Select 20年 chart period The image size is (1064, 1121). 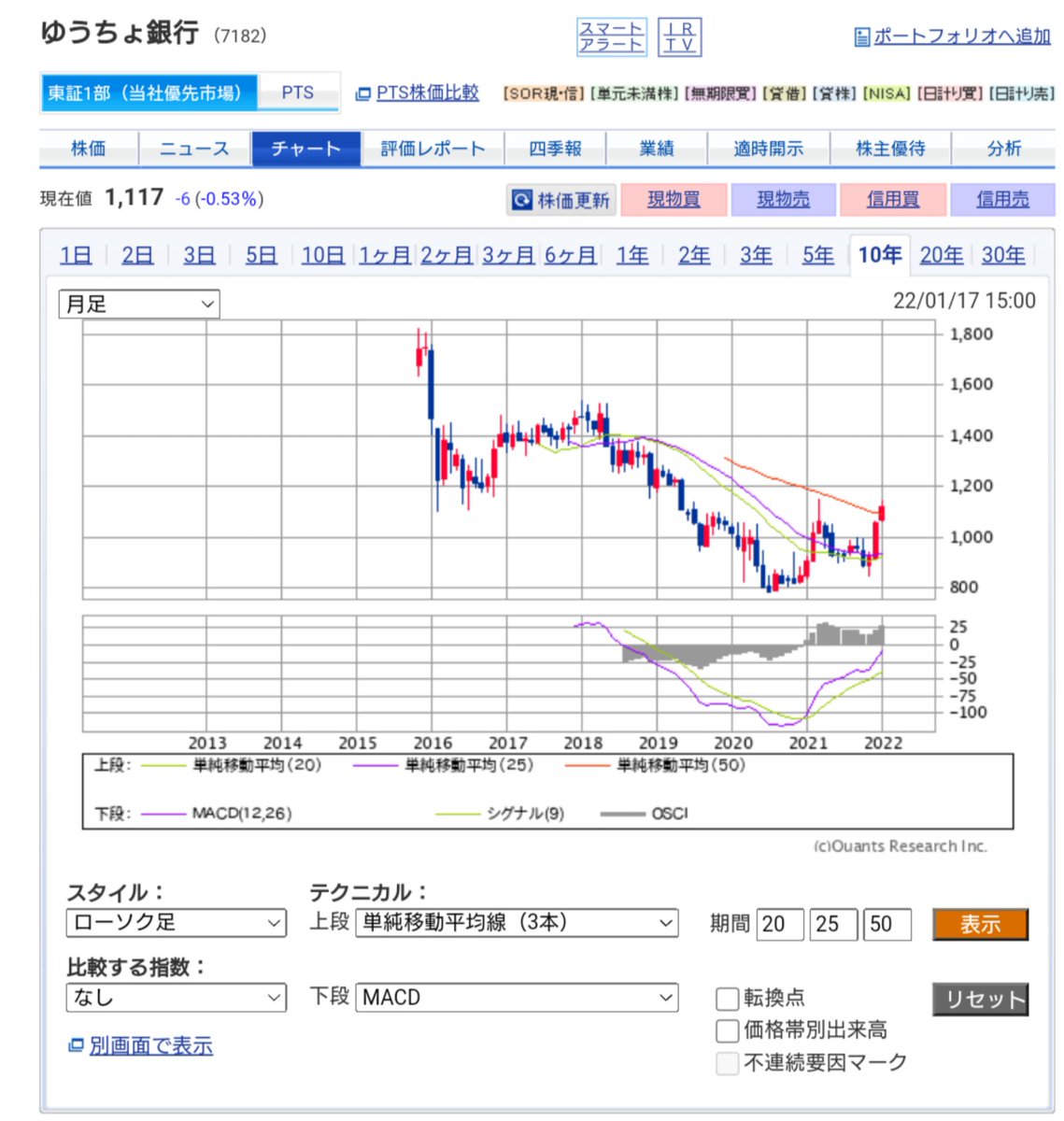pyautogui.click(x=942, y=256)
